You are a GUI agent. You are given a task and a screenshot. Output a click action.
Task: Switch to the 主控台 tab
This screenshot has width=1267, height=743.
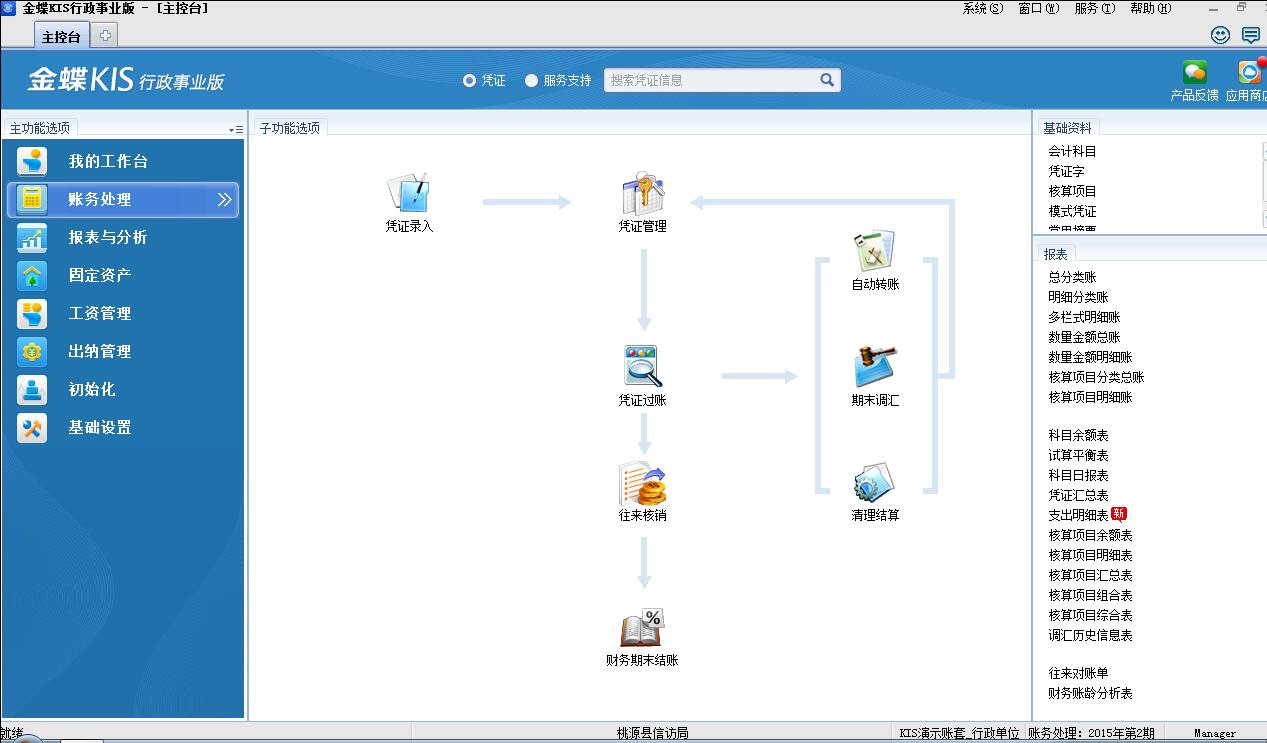(x=61, y=37)
